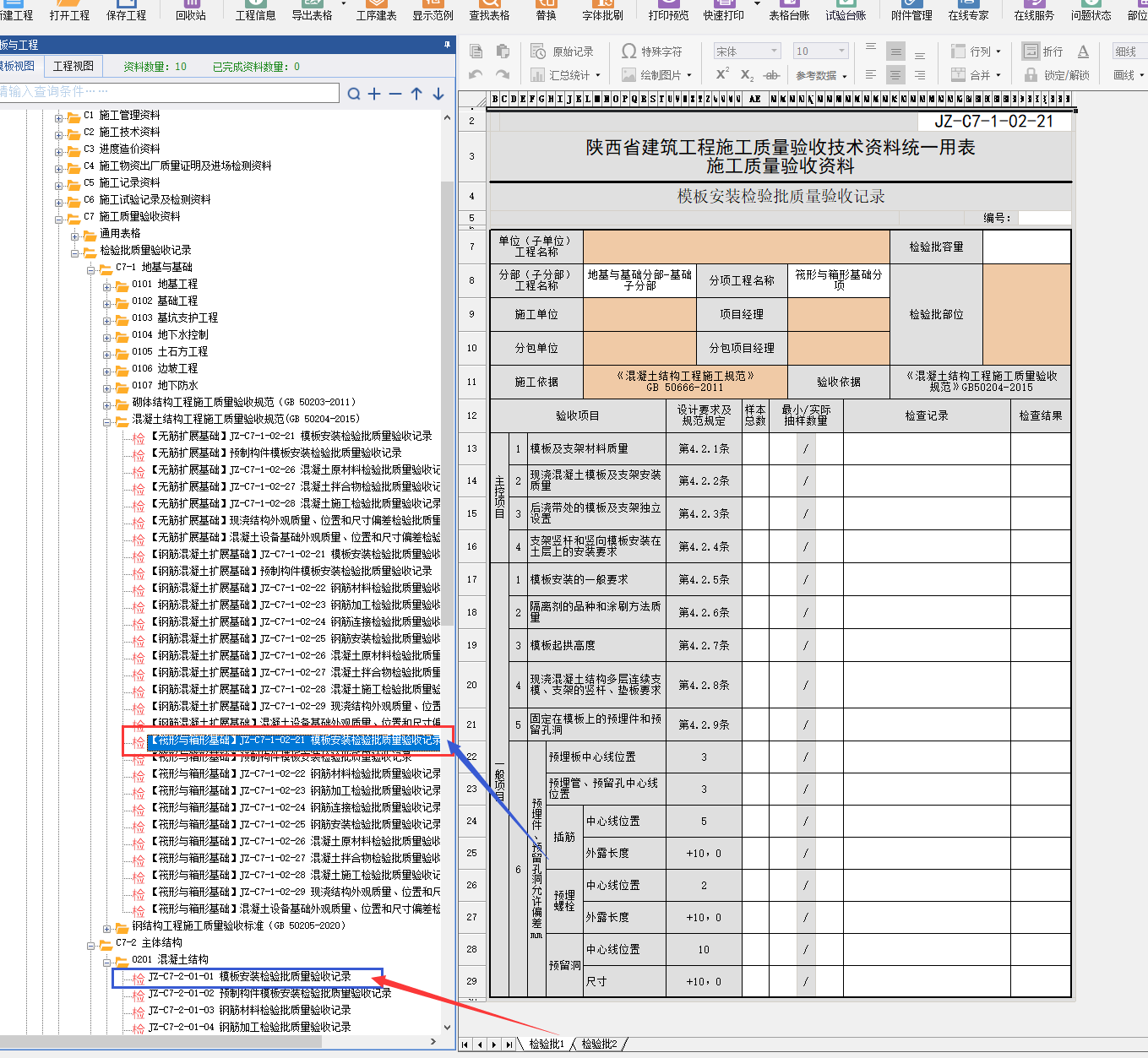
Task: Click 打印预览 print preview
Action: (668, 11)
